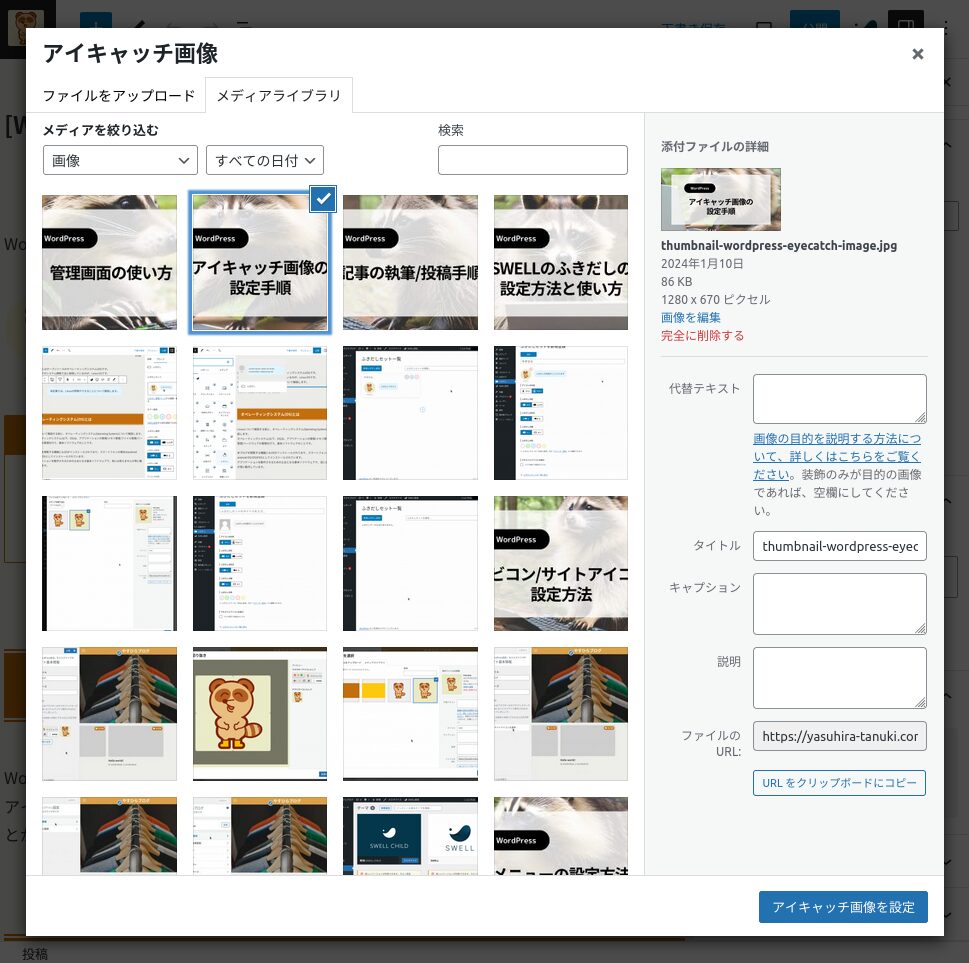Image resolution: width=969 pixels, height=963 pixels.
Task: Click URLをクリップボードにコピー button
Action: coord(839,783)
